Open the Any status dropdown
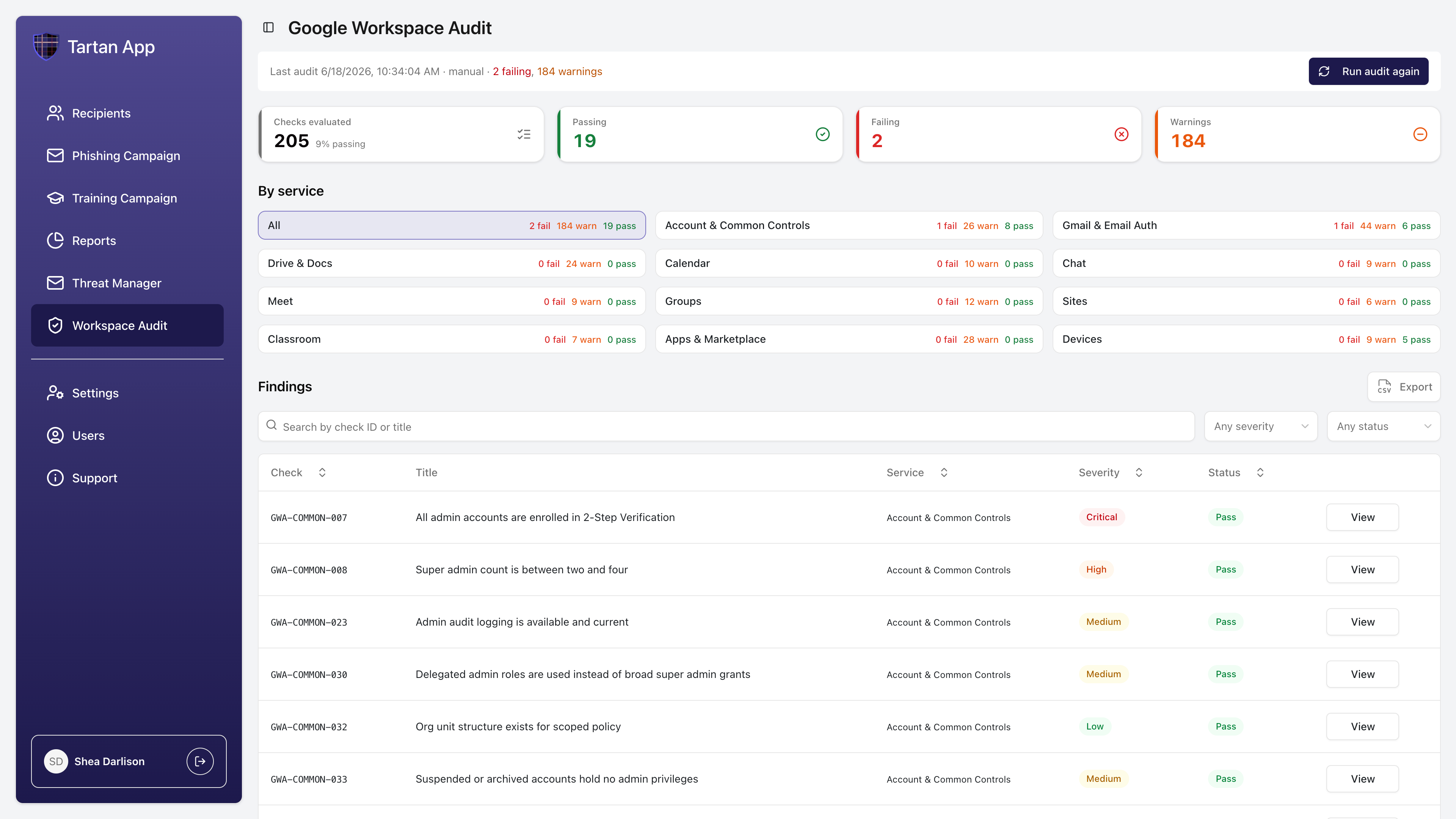The width and height of the screenshot is (1456, 819). [x=1383, y=426]
